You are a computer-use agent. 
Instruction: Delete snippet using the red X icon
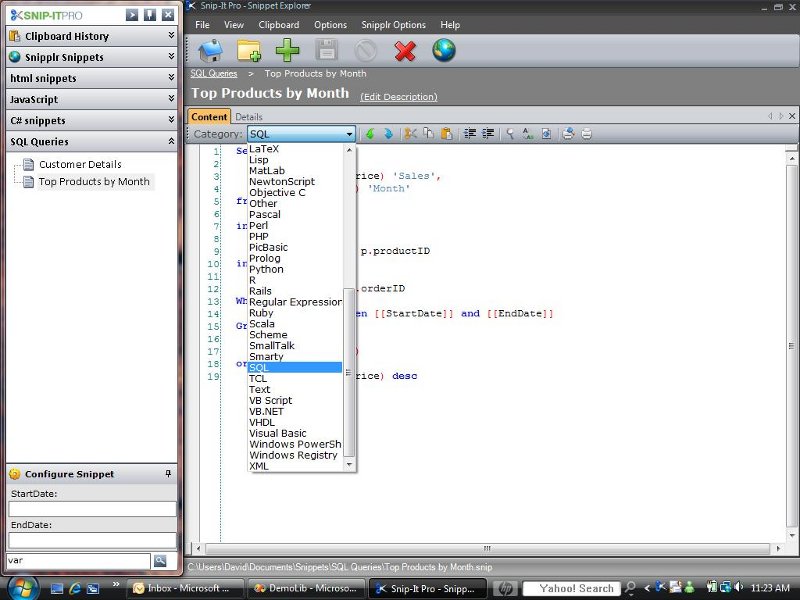[405, 50]
